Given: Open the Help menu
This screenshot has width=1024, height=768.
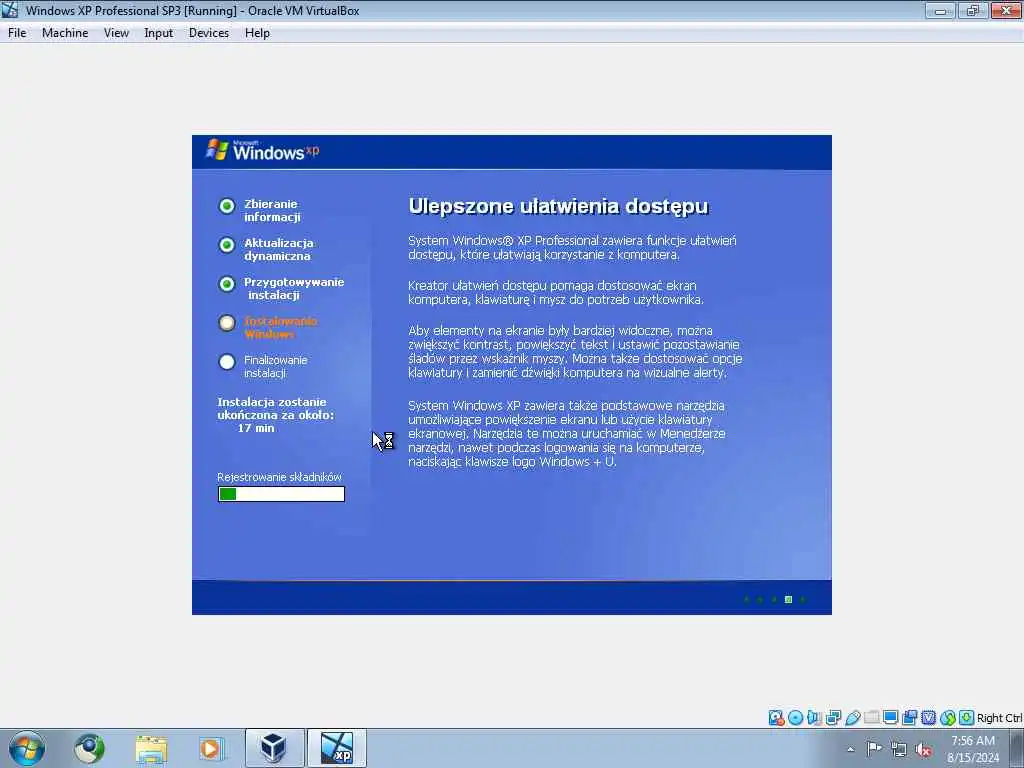Looking at the screenshot, I should (x=257, y=33).
